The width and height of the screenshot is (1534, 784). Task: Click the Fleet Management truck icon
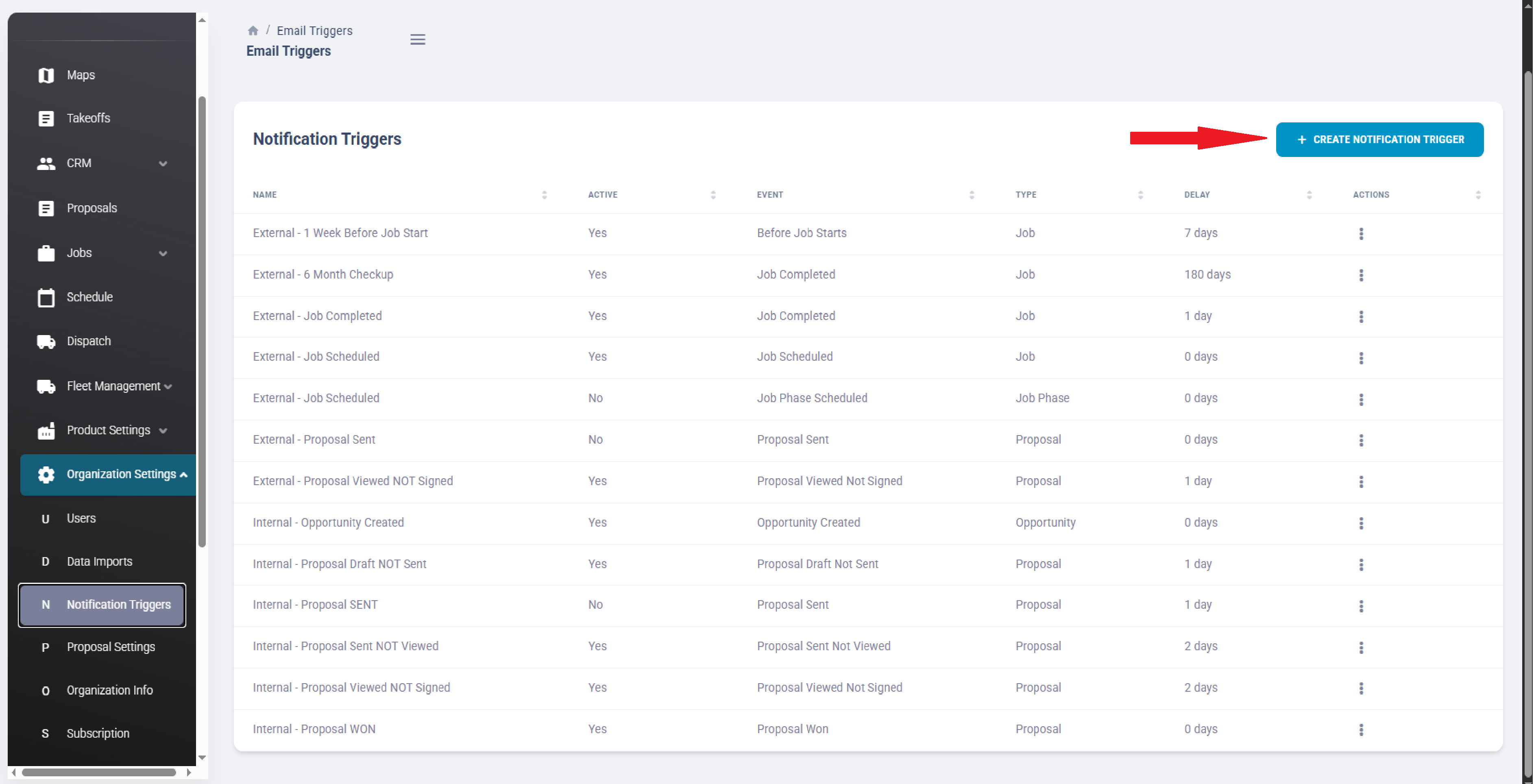pyautogui.click(x=46, y=386)
